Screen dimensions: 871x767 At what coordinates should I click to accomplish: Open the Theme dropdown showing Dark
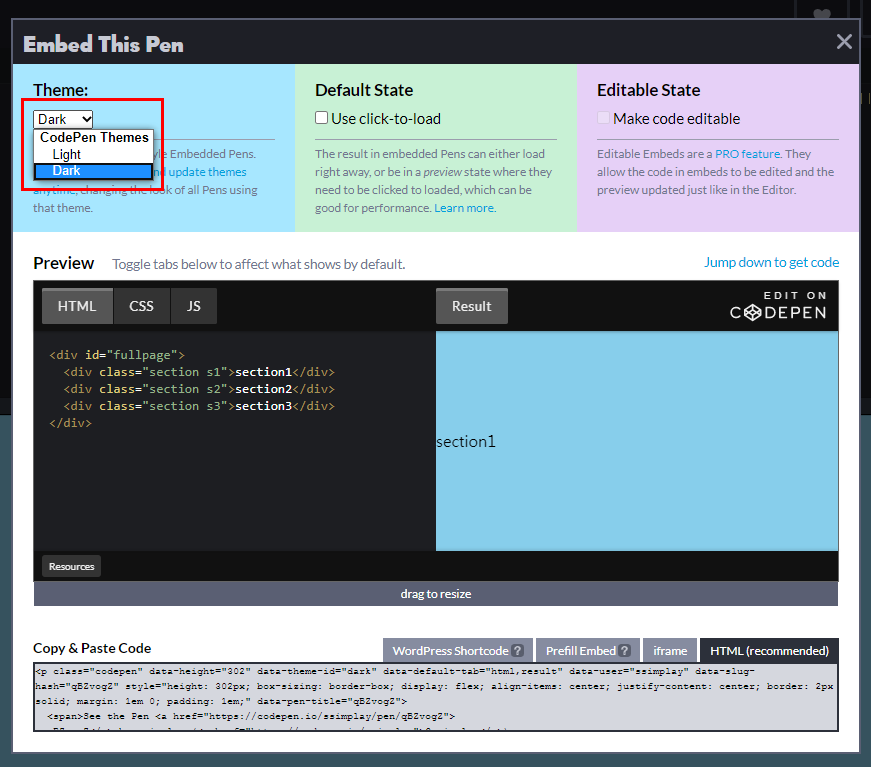tap(63, 119)
